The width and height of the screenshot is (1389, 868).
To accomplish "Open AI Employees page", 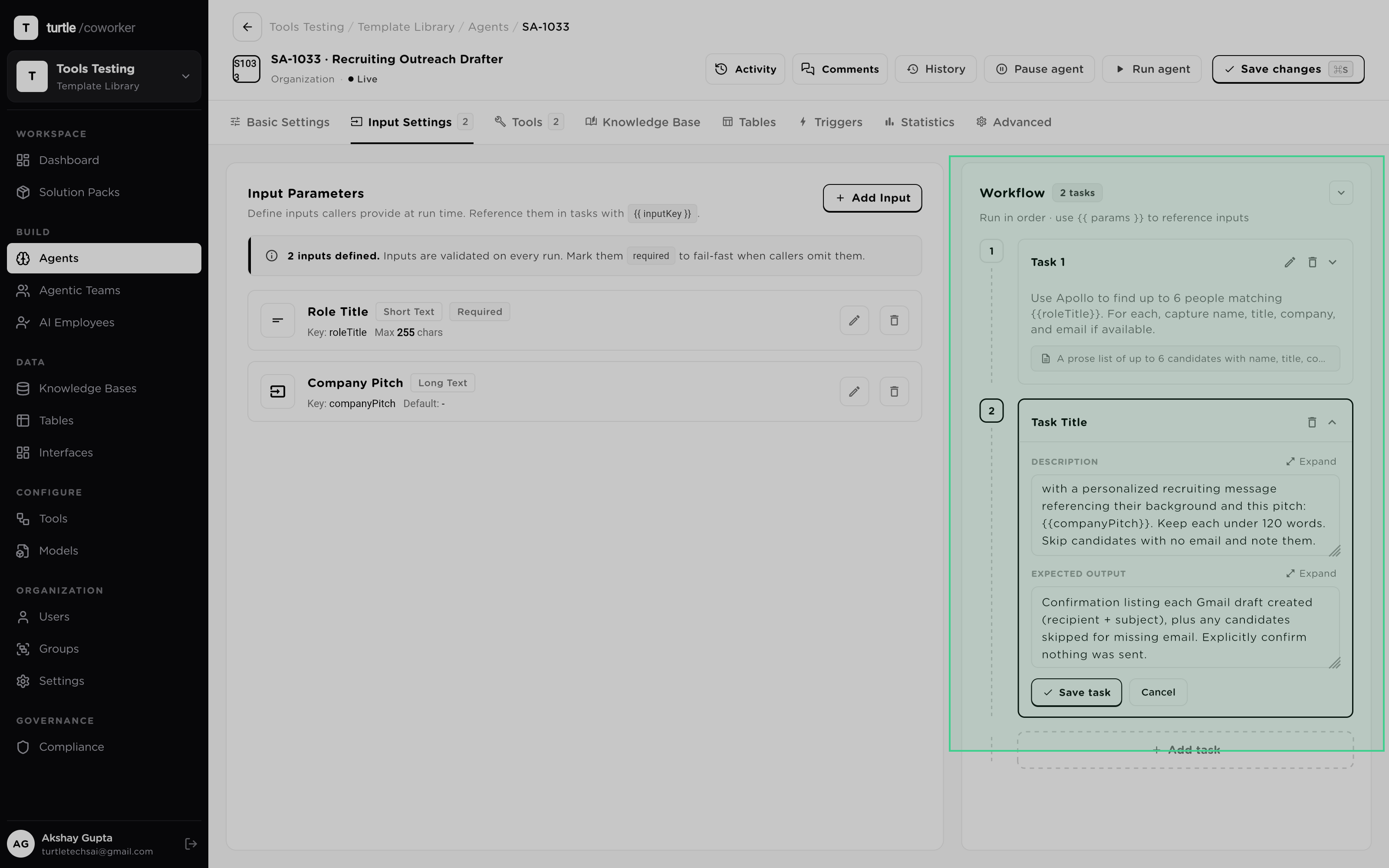I will [x=104, y=322].
